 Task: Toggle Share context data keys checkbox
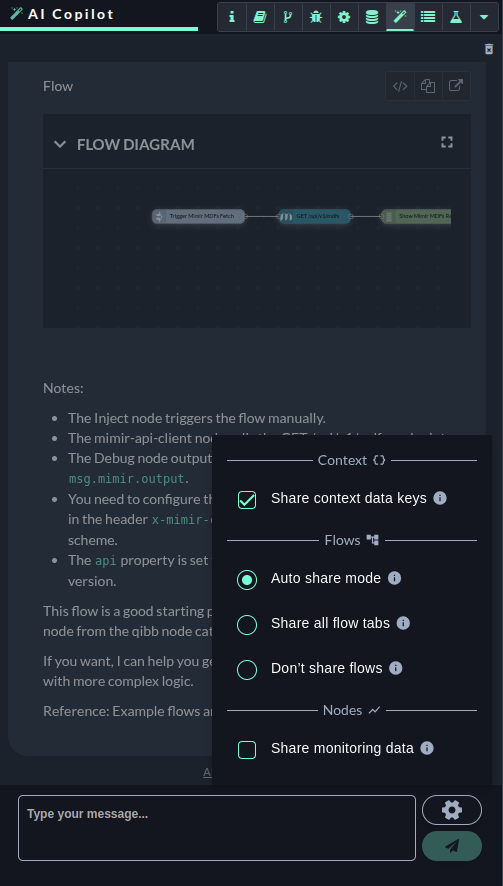(x=247, y=500)
